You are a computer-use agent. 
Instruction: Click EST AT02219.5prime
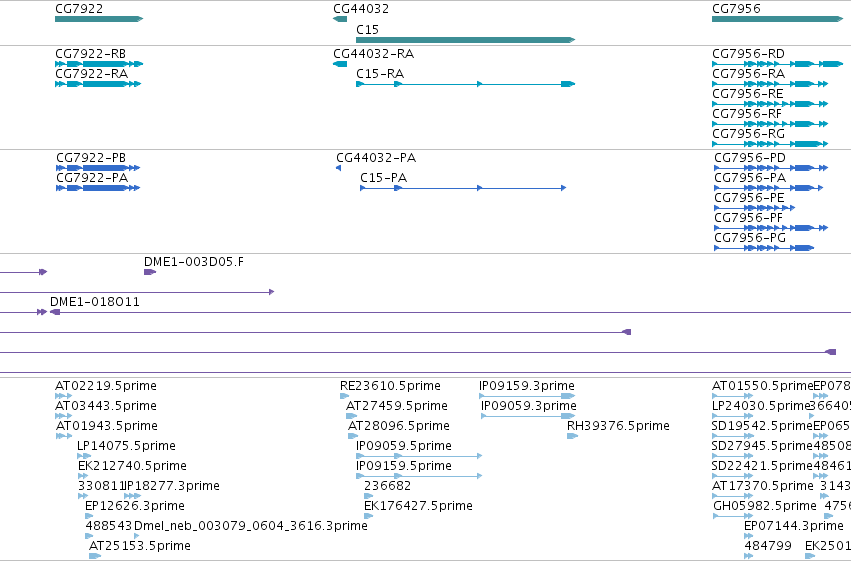pos(106,386)
